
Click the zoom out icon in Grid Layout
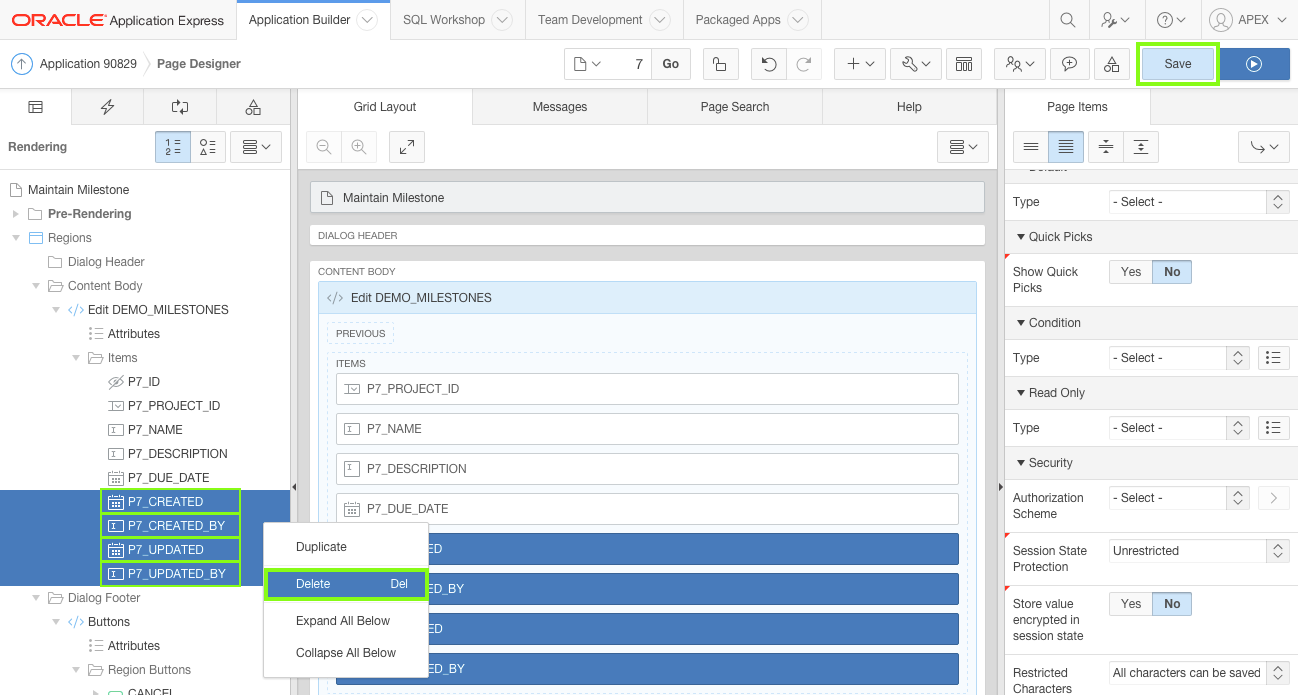coord(324,147)
